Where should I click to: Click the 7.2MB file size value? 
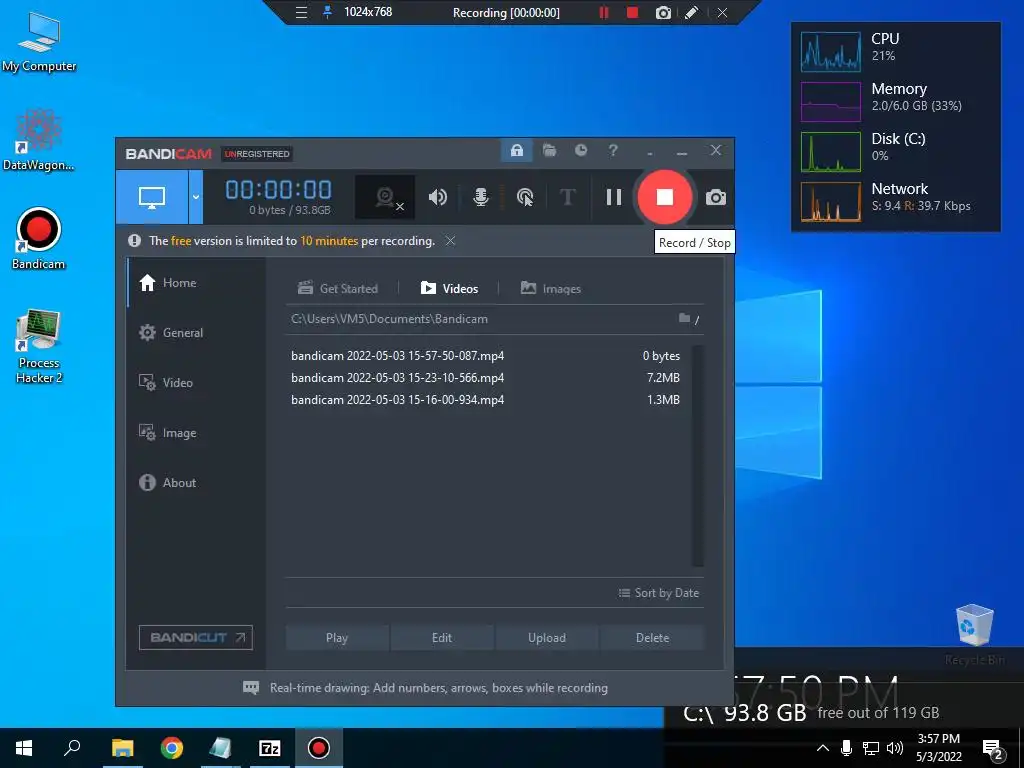click(663, 377)
